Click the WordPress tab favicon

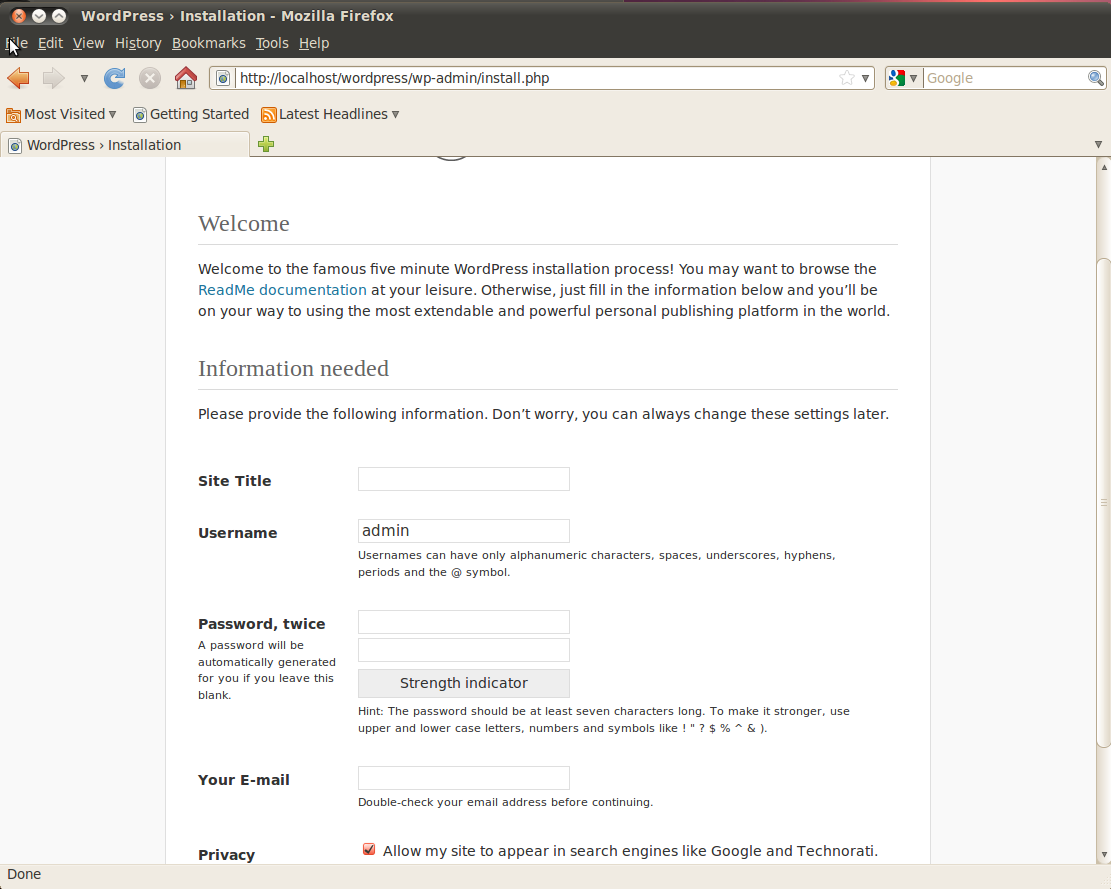coord(15,145)
